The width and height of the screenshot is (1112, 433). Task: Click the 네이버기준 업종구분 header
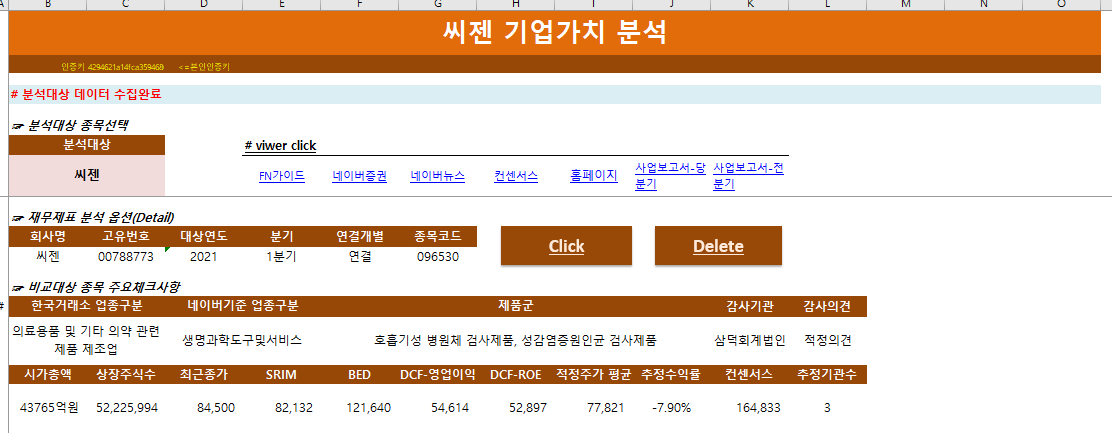coord(243,306)
